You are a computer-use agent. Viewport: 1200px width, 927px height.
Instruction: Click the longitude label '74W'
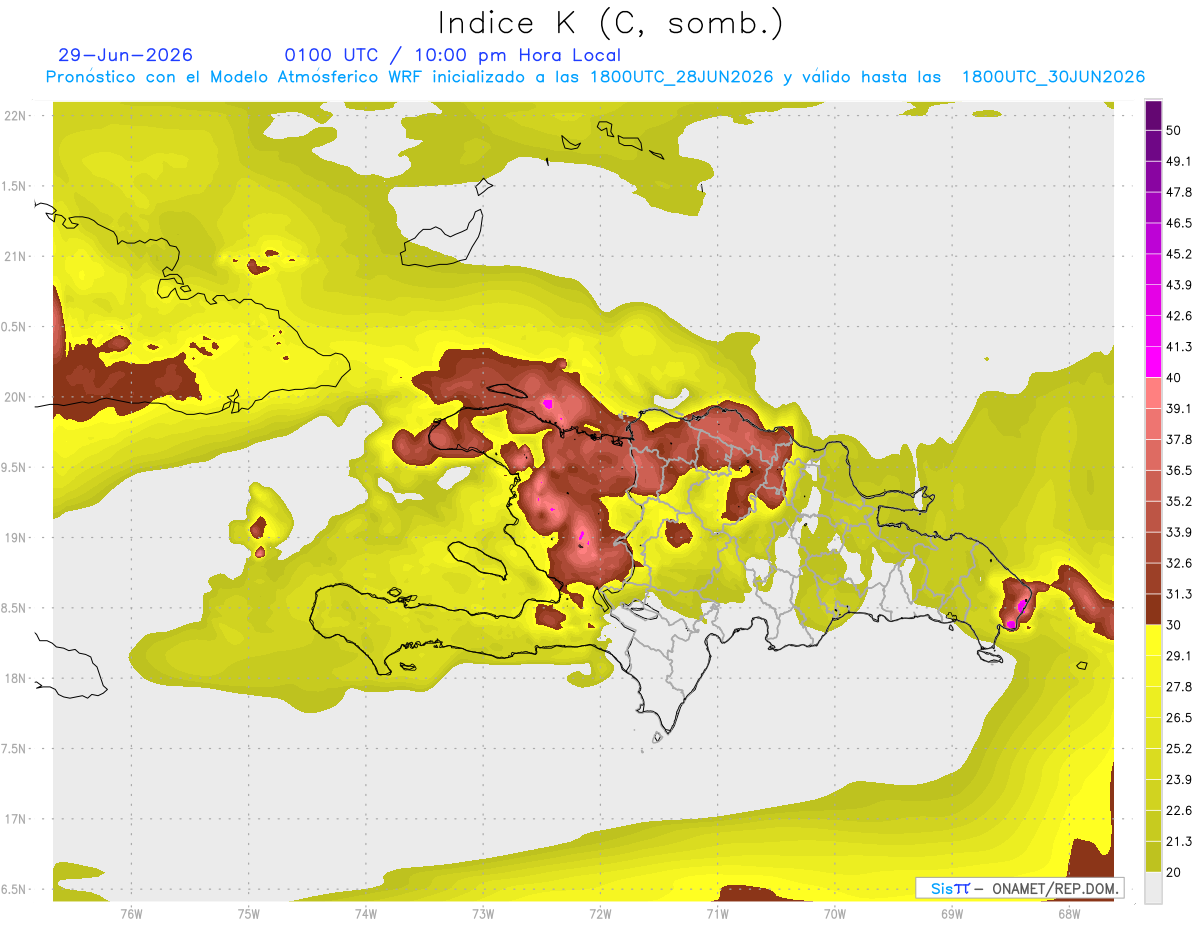(366, 913)
